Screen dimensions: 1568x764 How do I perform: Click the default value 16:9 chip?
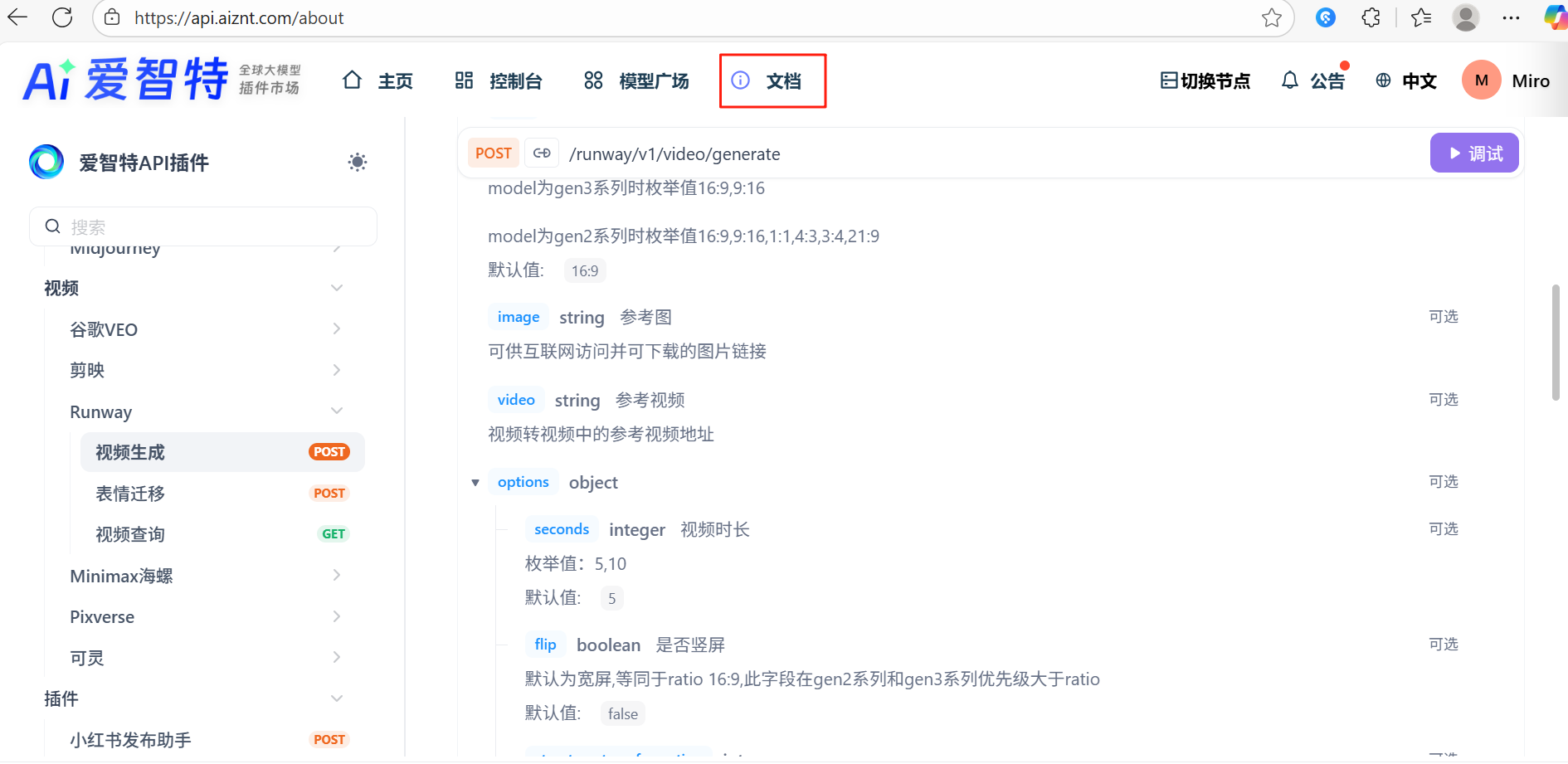[585, 271]
